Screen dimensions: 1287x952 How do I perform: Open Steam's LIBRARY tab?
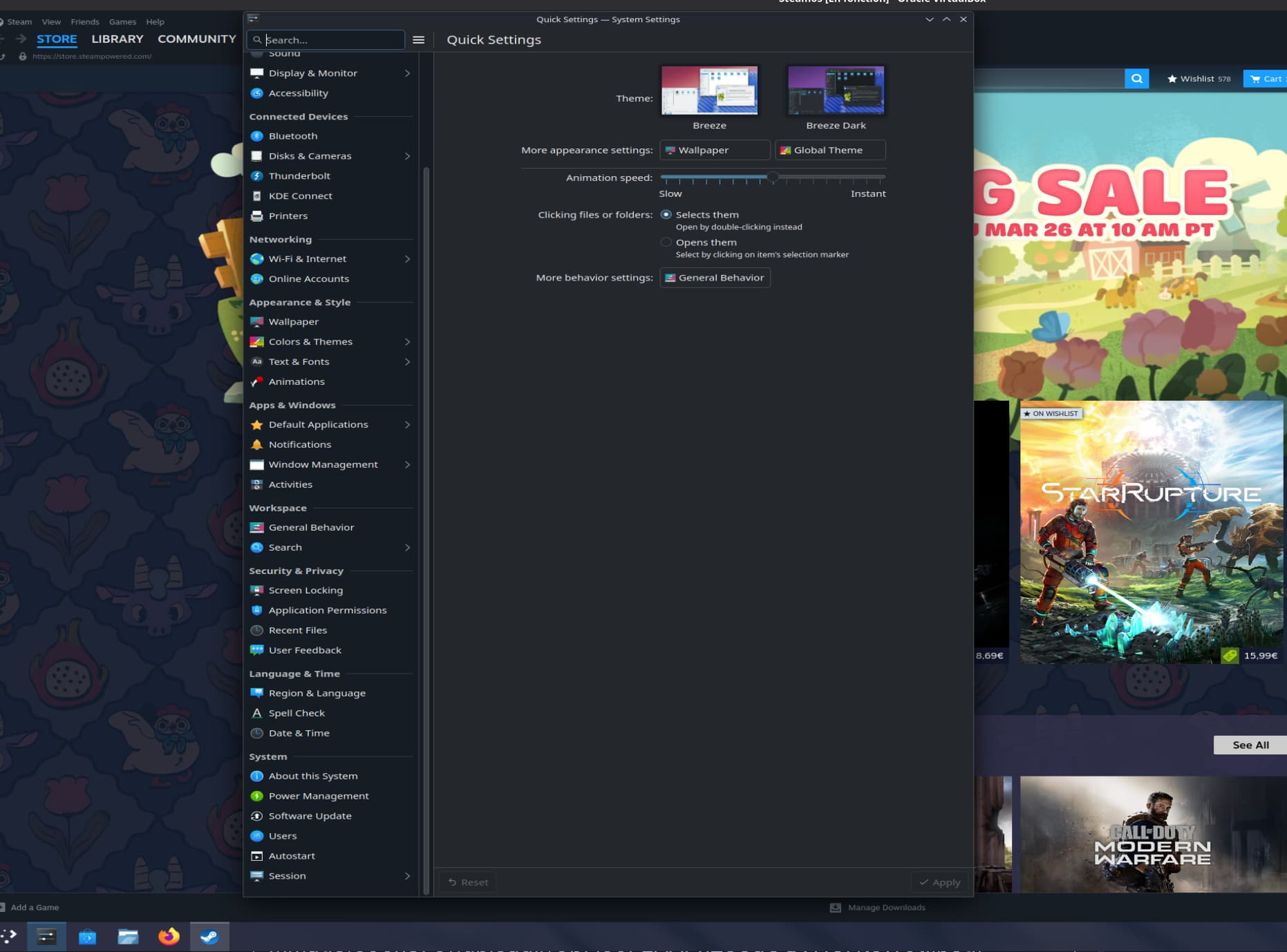117,39
